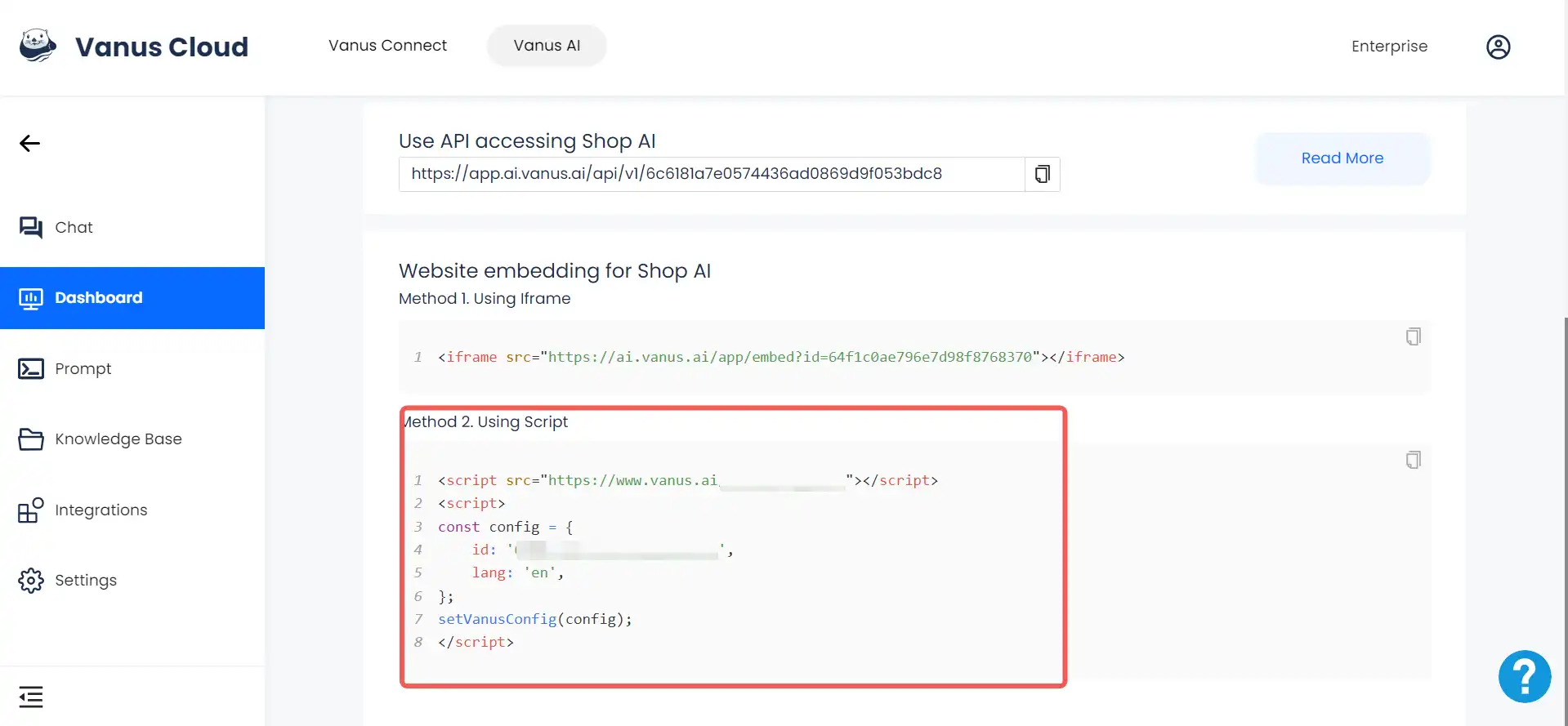Viewport: 1568px width, 726px height.
Task: Click the Knowledge Base folder icon
Action: pyautogui.click(x=31, y=439)
